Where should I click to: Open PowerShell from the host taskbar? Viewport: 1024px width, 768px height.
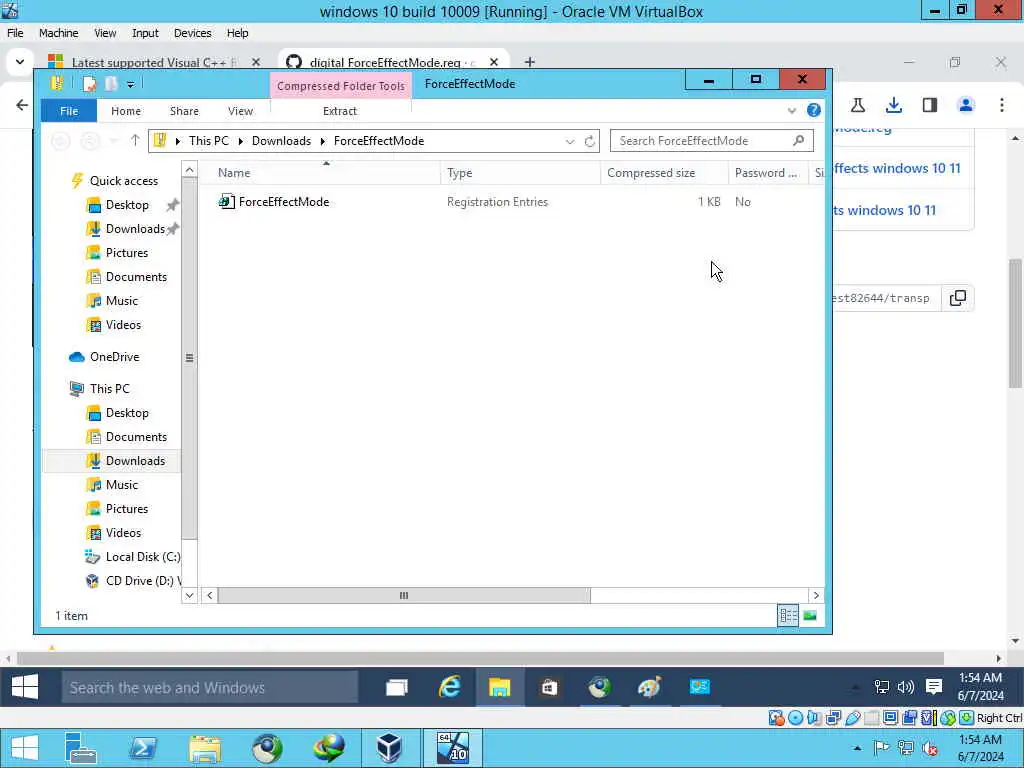point(142,748)
